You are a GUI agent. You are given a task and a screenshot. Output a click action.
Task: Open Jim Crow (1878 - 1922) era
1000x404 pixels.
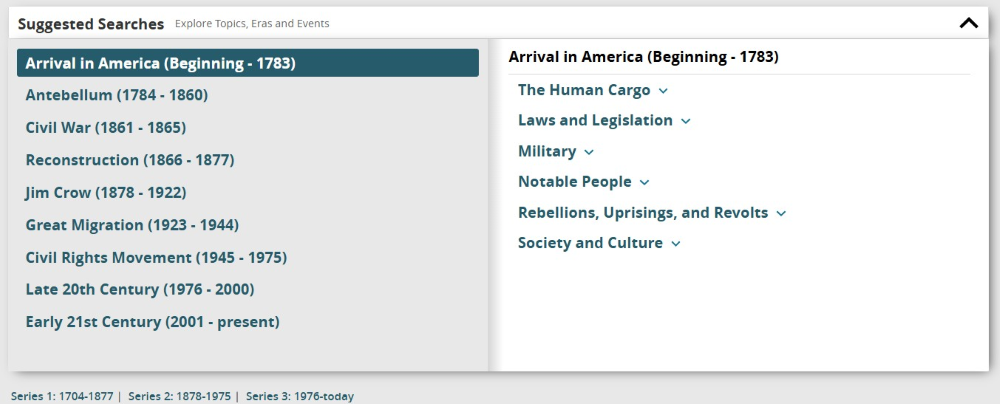click(x=106, y=192)
